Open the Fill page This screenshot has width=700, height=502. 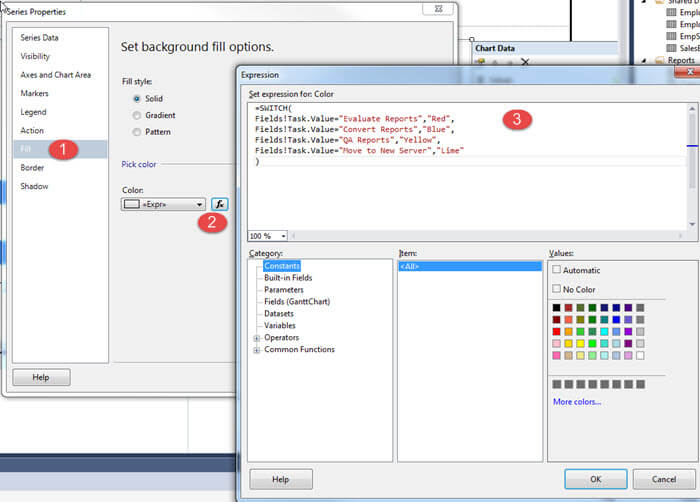click(60, 149)
